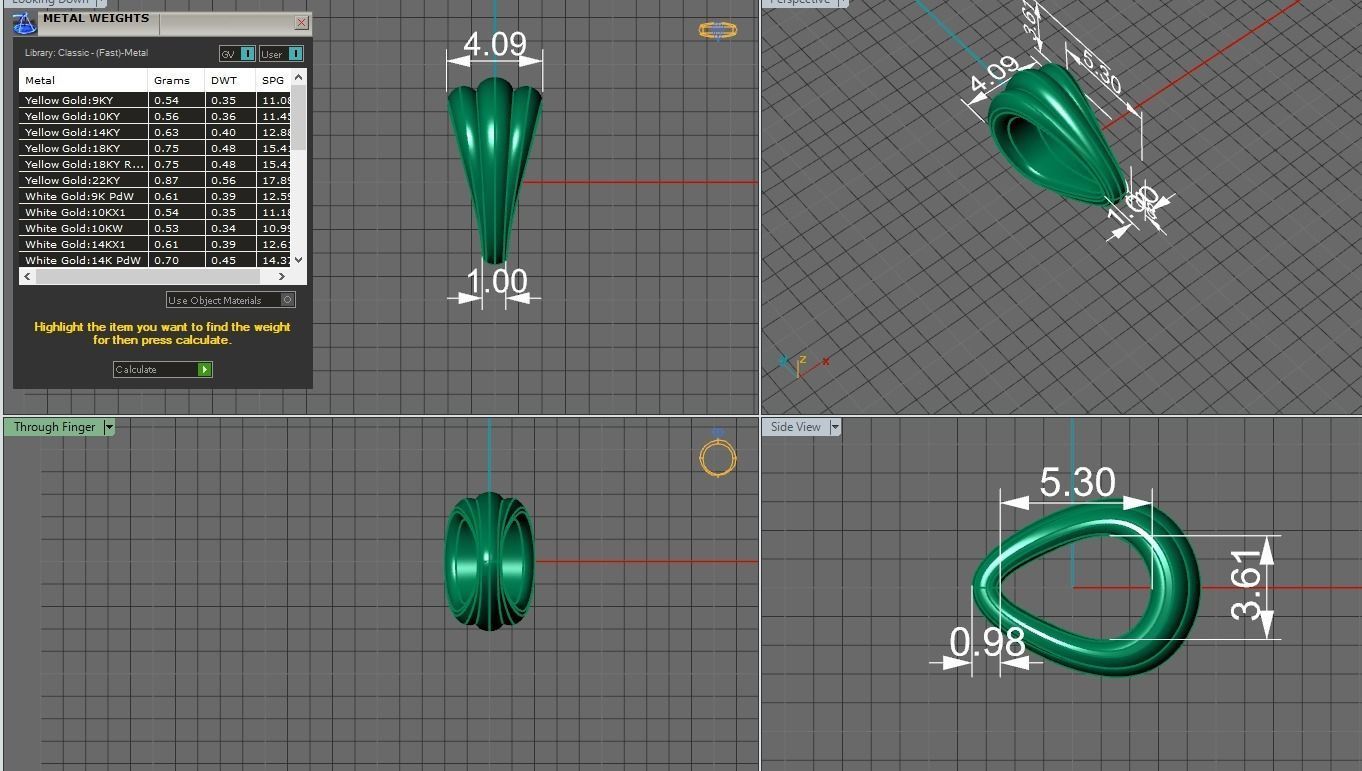
Task: Click the green arrow on Calculate
Action: tap(205, 370)
